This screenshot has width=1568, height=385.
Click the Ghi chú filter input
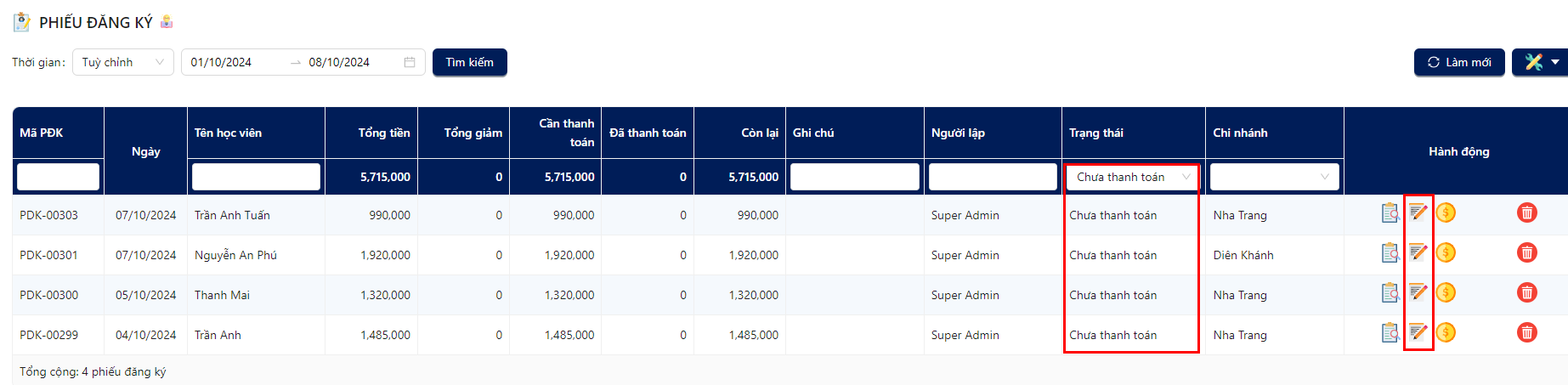click(854, 177)
